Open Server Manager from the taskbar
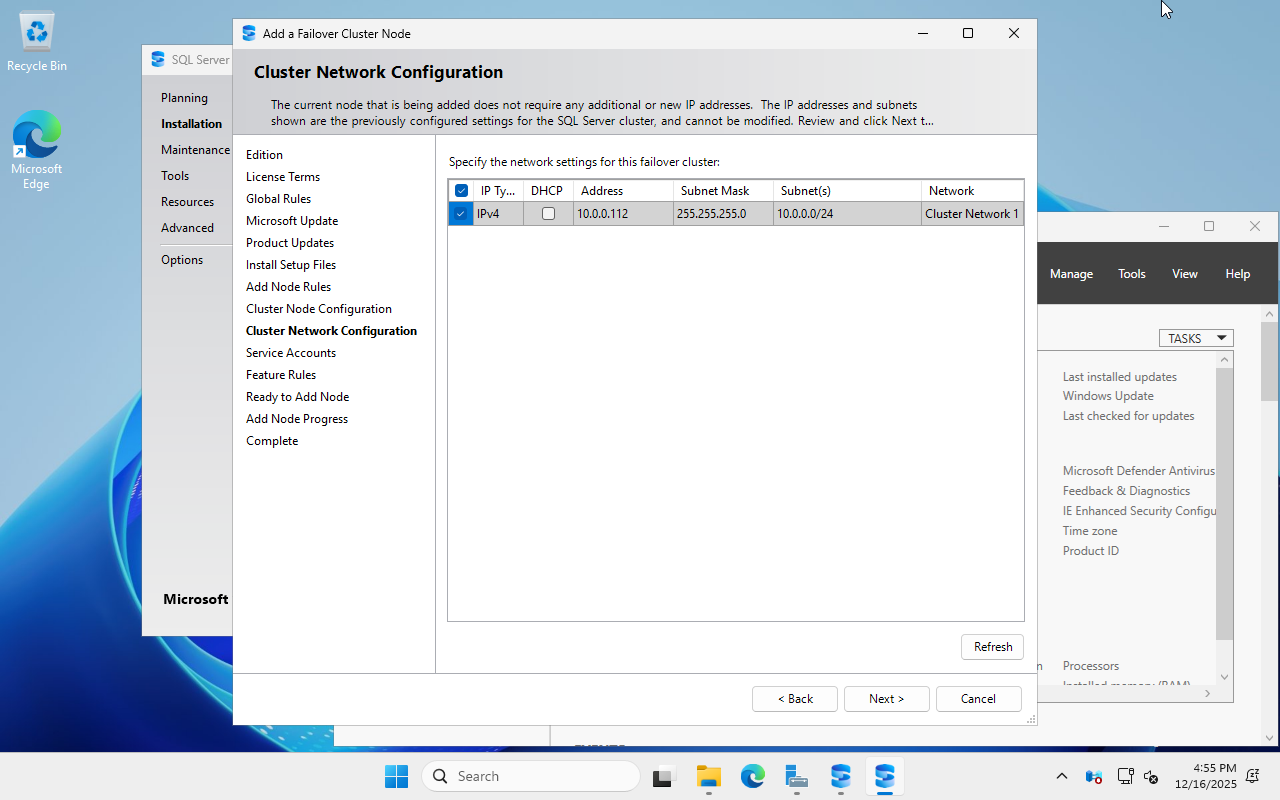The height and width of the screenshot is (800, 1280). tap(796, 776)
